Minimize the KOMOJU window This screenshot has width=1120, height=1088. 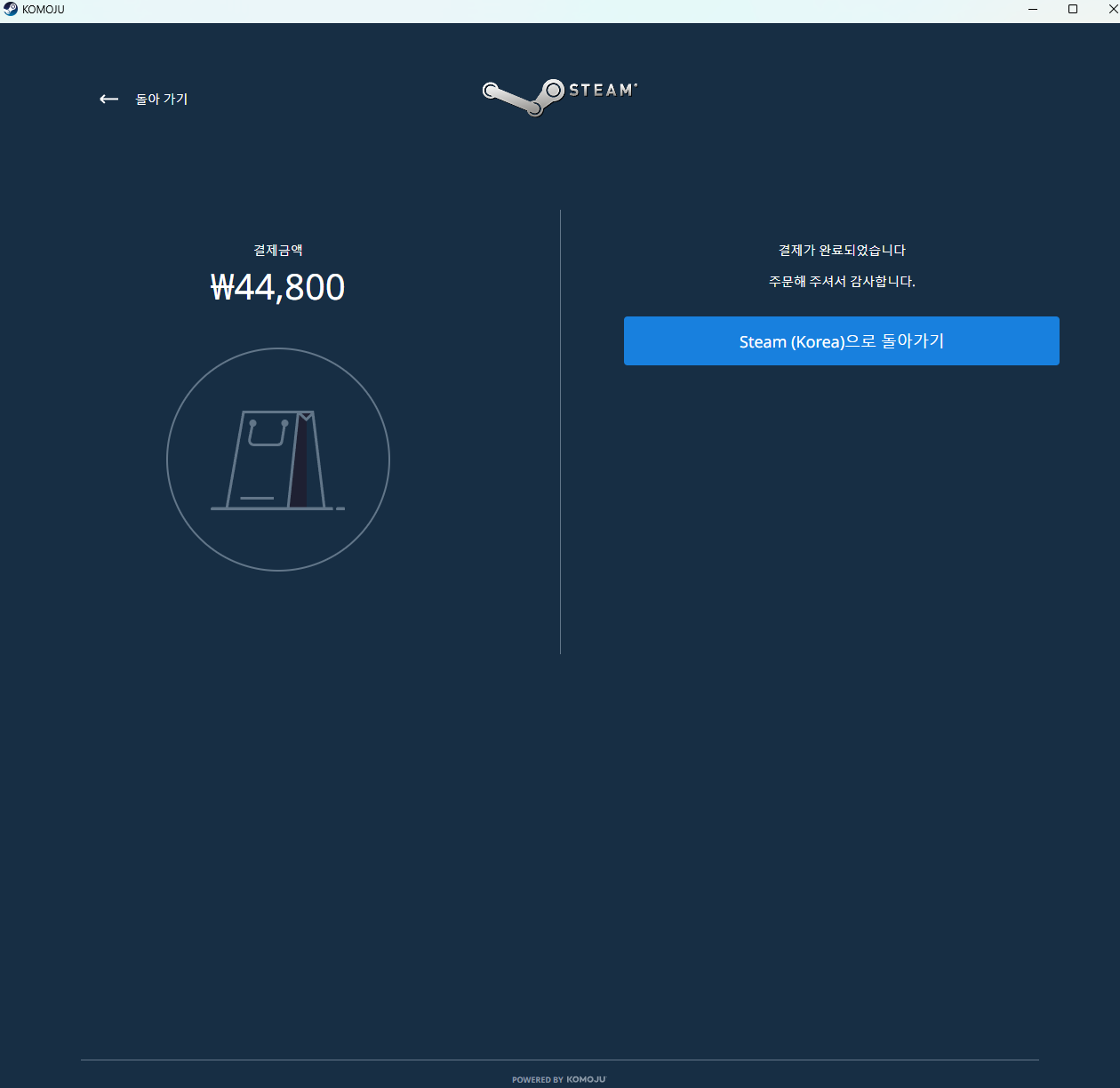point(1033,9)
